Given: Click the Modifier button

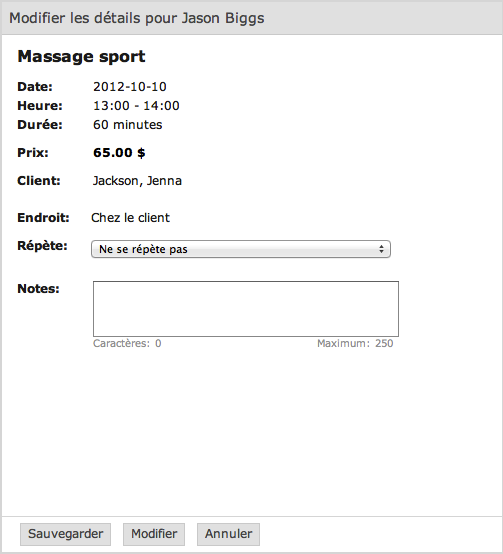Looking at the screenshot, I should tap(154, 534).
